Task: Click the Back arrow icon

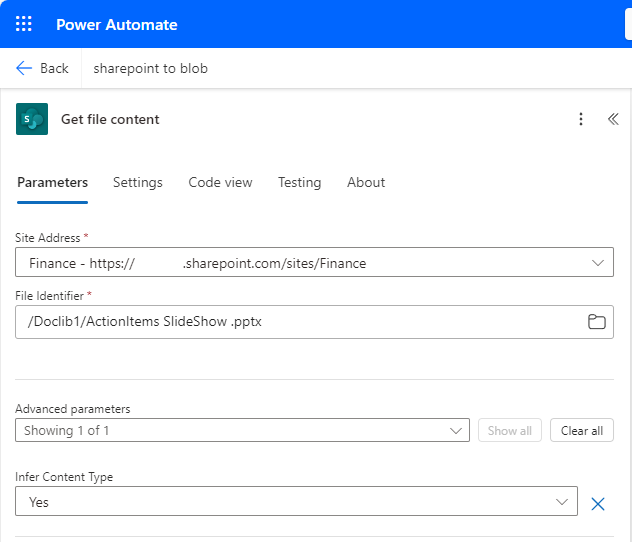Action: pos(24,68)
